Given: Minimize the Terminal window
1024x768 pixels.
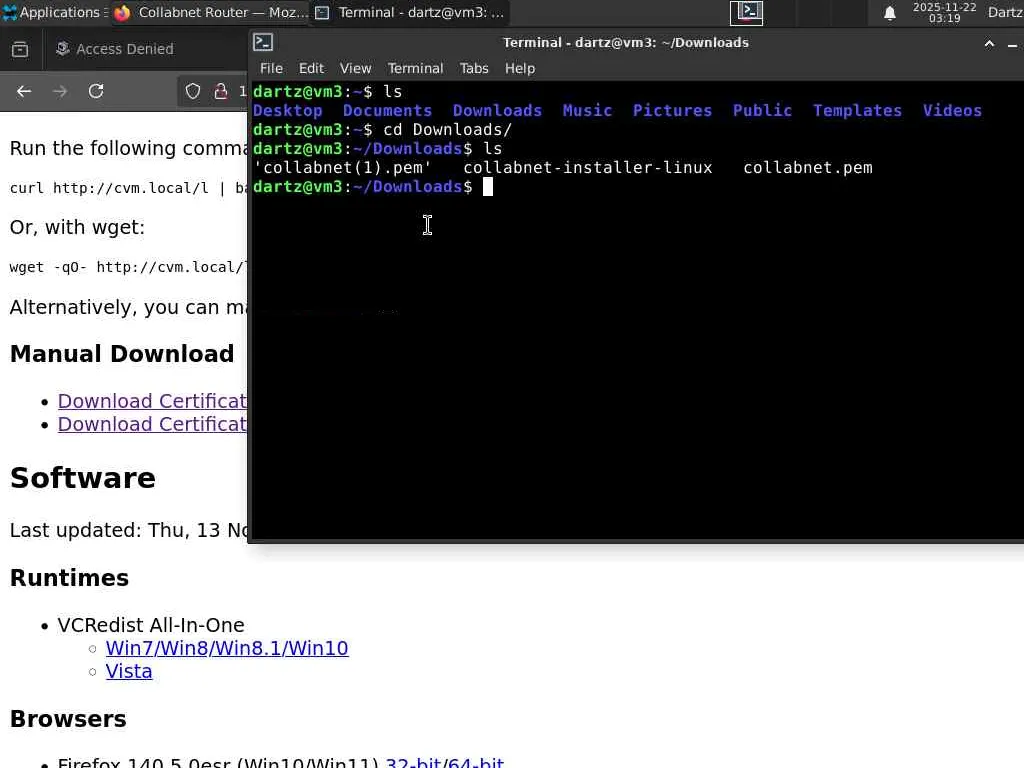Looking at the screenshot, I should pos(1012,44).
